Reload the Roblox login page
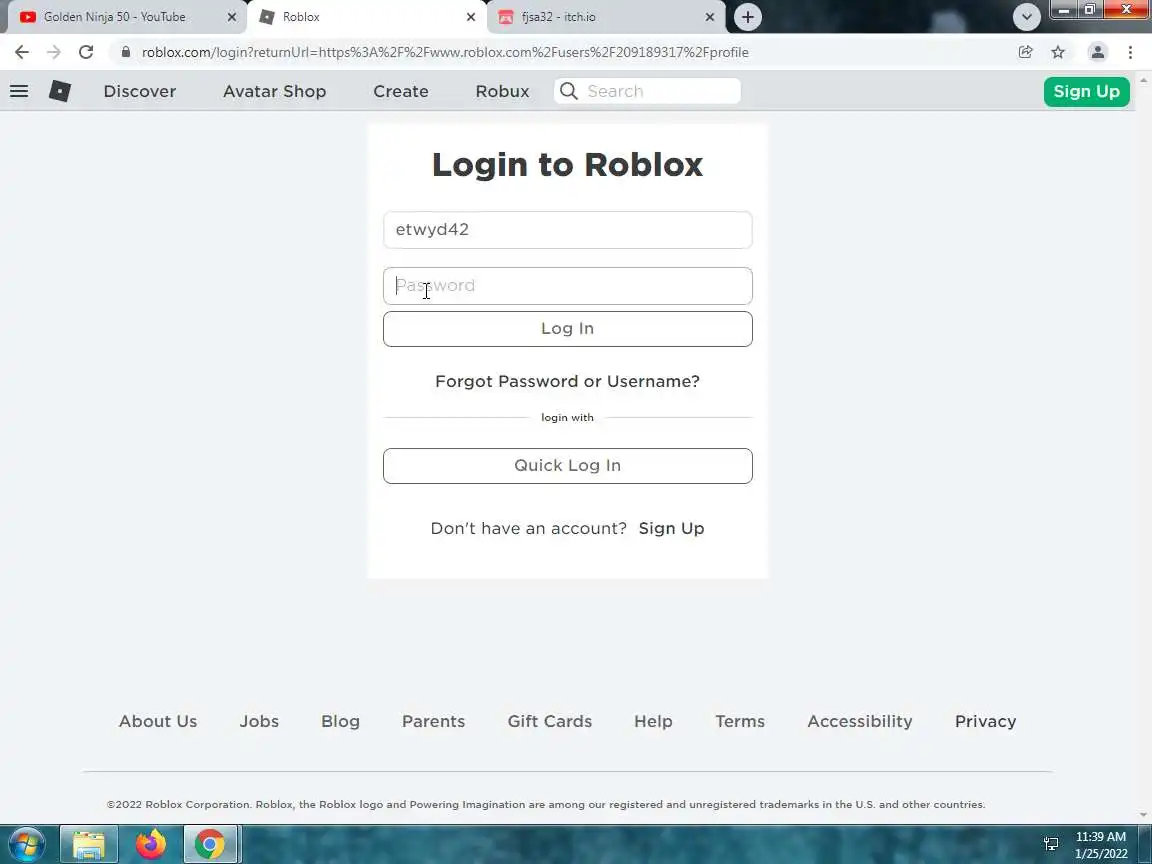Image resolution: width=1152 pixels, height=864 pixels. click(x=86, y=52)
